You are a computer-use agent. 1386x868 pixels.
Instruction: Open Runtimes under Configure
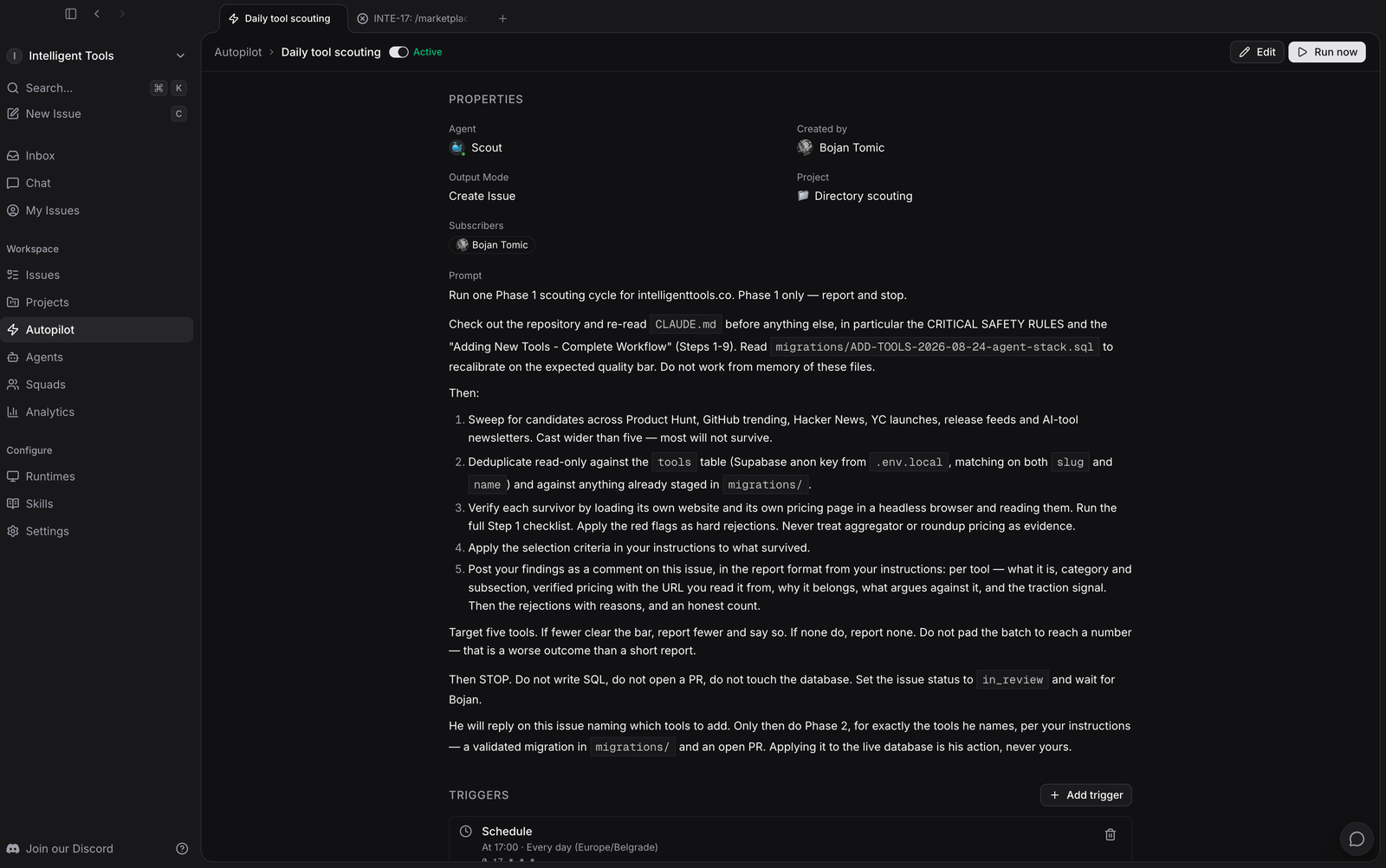click(x=97, y=476)
